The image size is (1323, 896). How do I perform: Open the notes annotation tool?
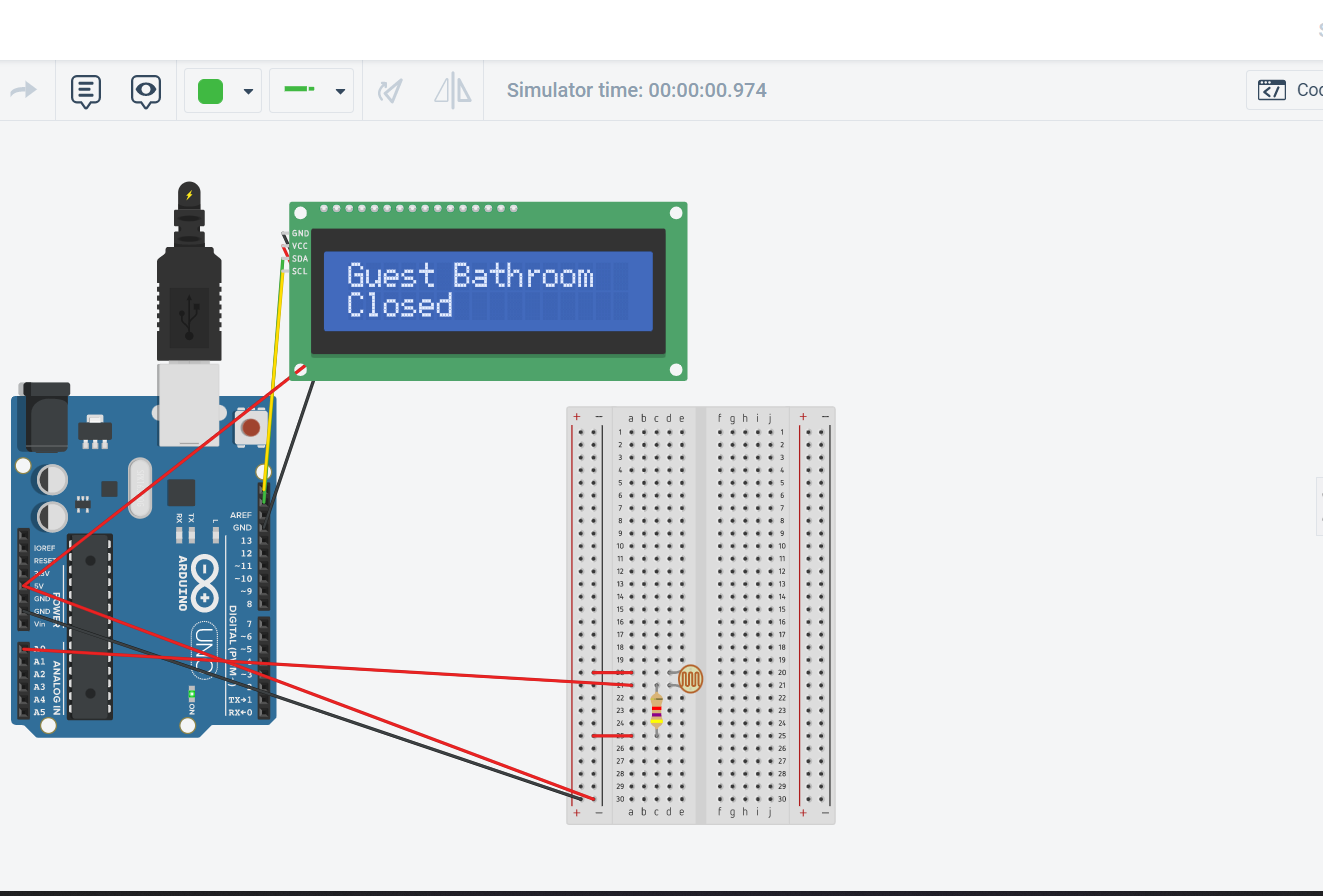[86, 91]
